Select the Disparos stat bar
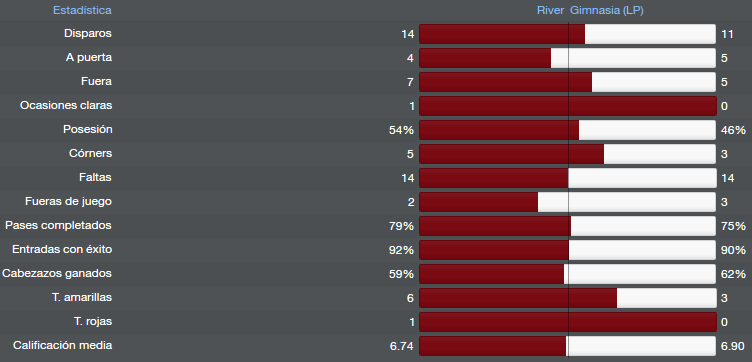 pyautogui.click(x=568, y=34)
